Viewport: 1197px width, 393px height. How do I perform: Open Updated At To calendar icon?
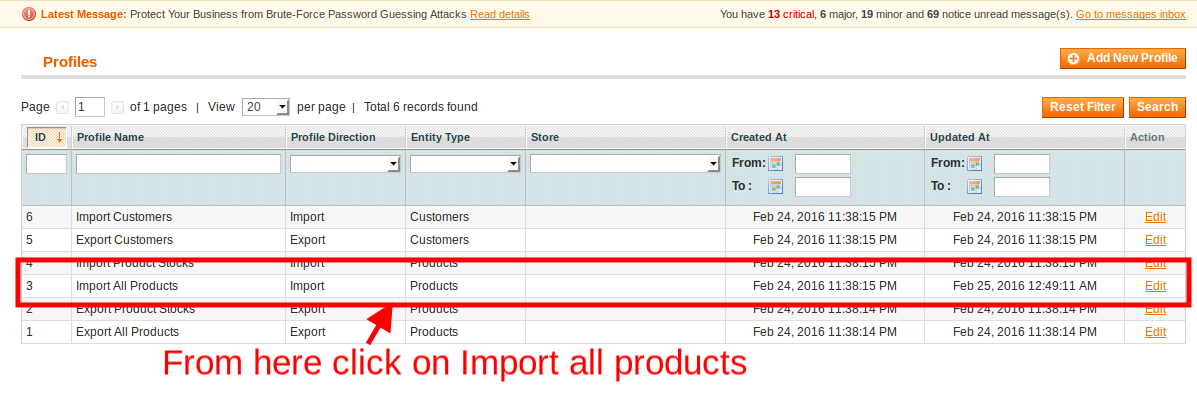coord(975,186)
